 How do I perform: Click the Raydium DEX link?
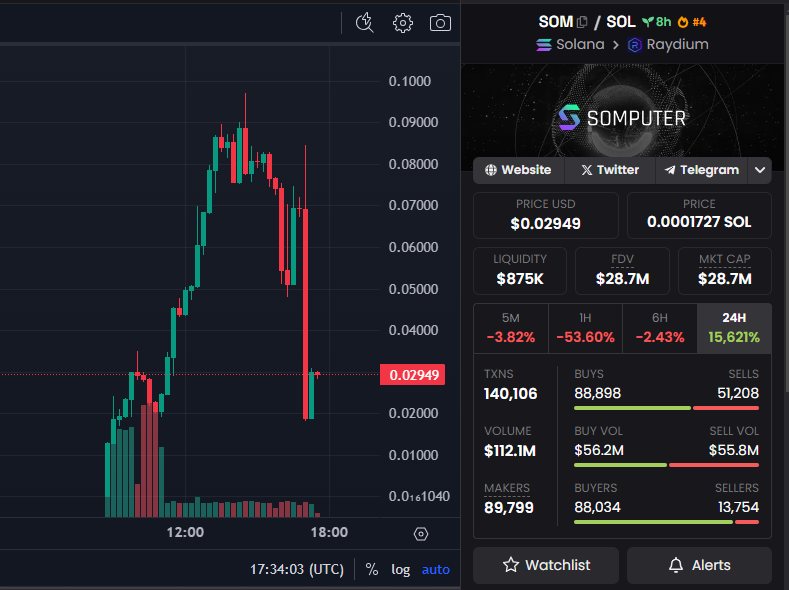click(x=668, y=44)
